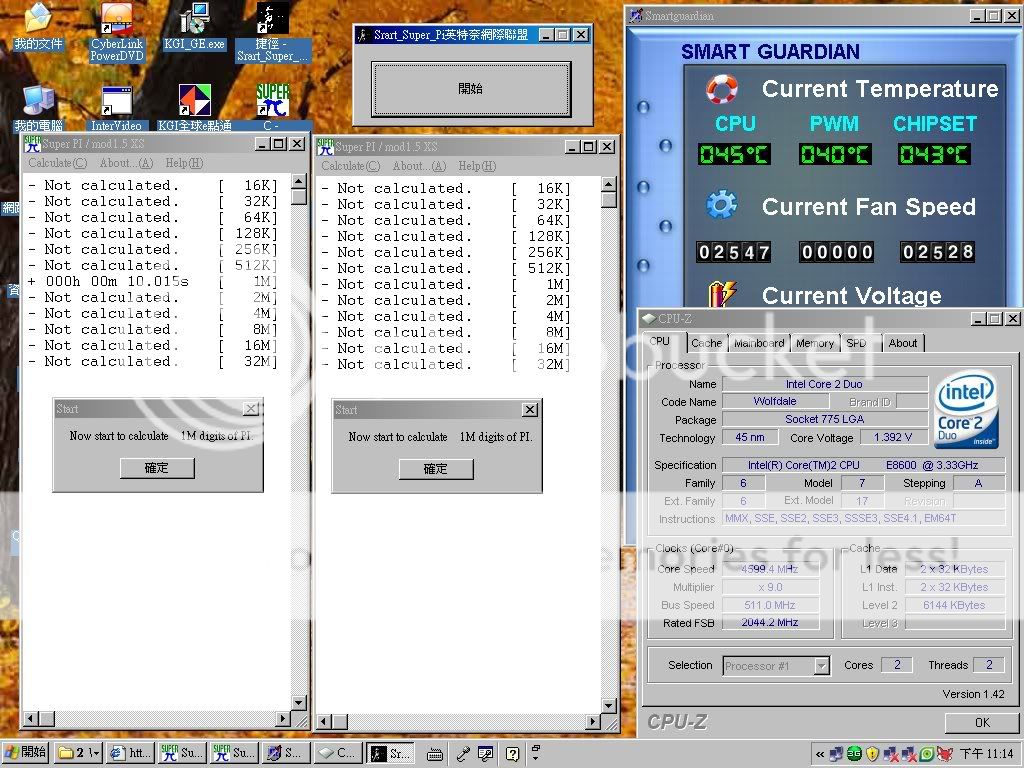Click OK button in CPU-Z window
The image size is (1024, 768).
point(981,722)
